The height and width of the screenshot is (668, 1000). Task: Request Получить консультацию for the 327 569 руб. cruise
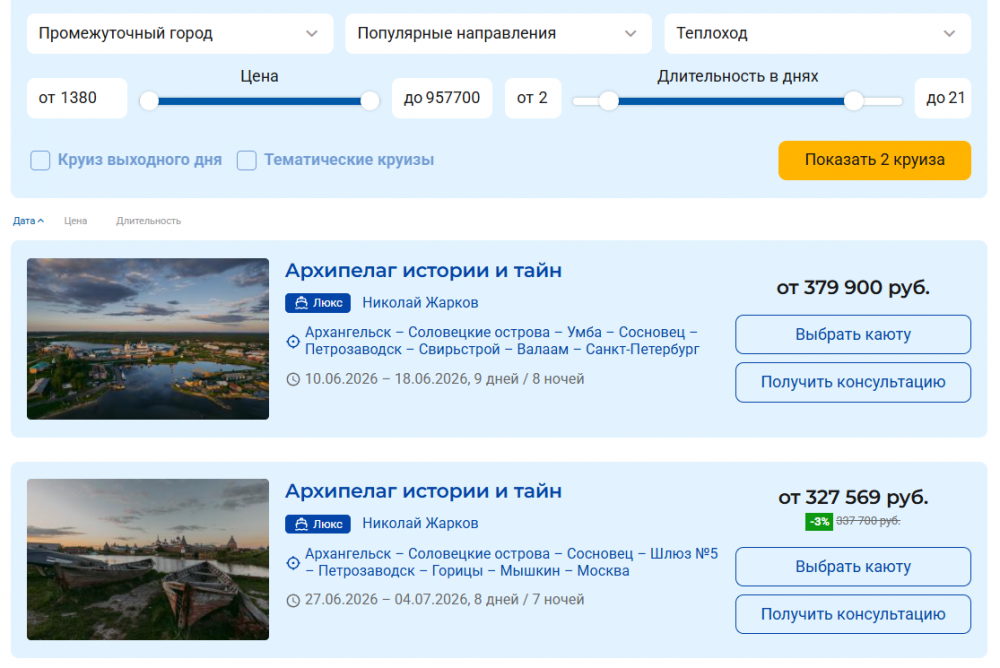tap(853, 614)
